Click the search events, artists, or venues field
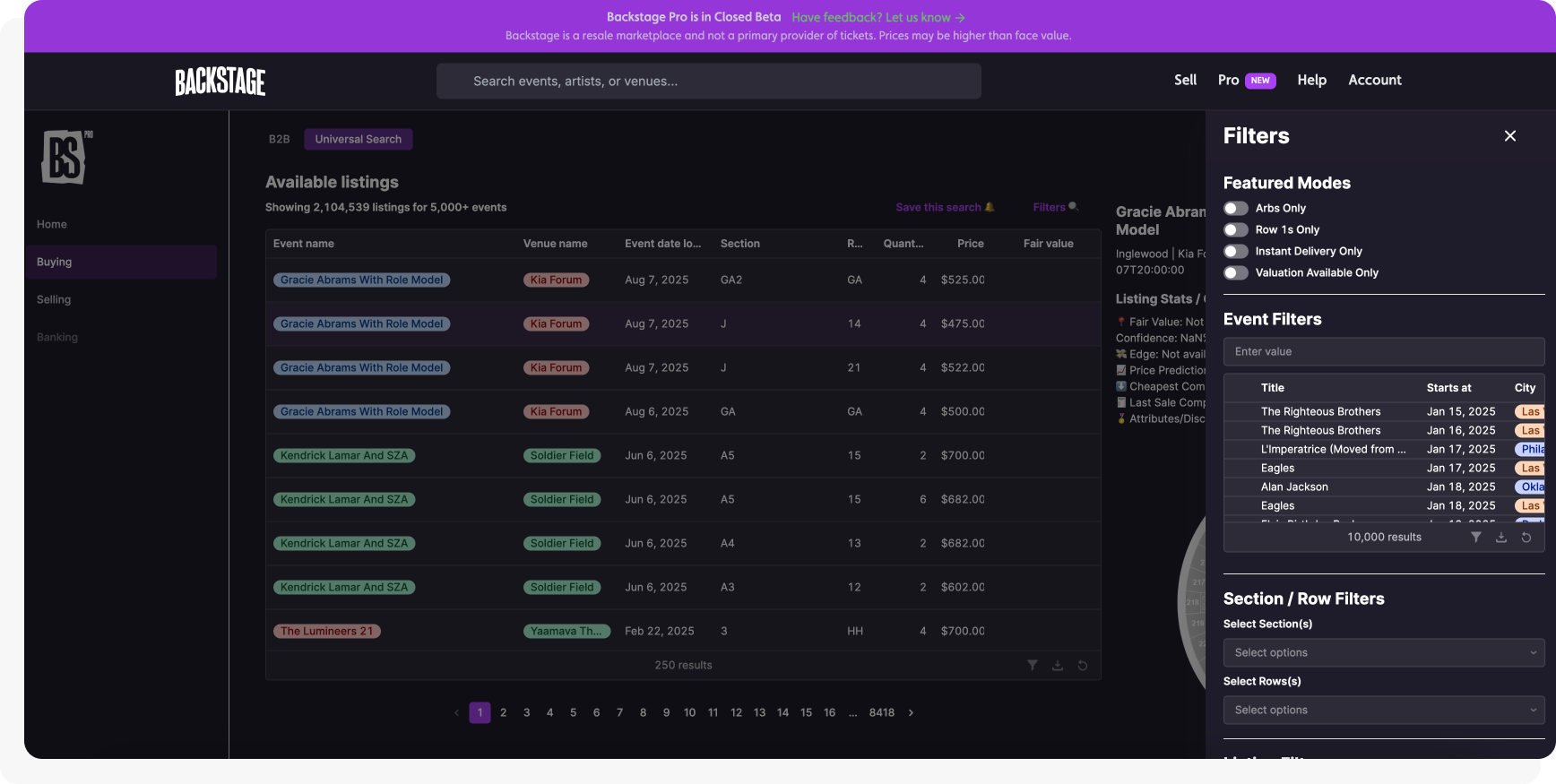The height and width of the screenshot is (784, 1556). tap(708, 81)
